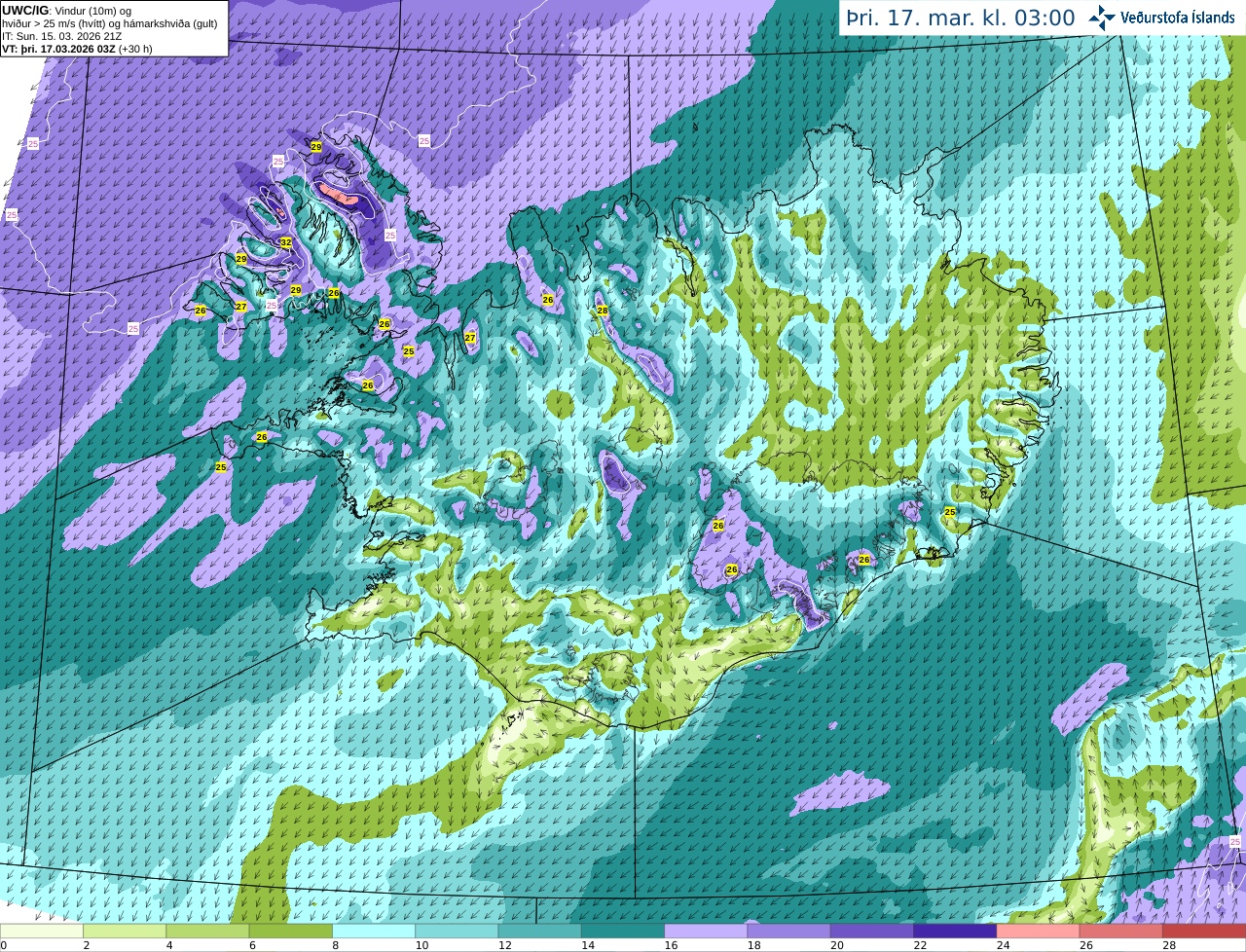Click the legend tick label '22'
Viewport: 1246px width, 952px height.
920,944
